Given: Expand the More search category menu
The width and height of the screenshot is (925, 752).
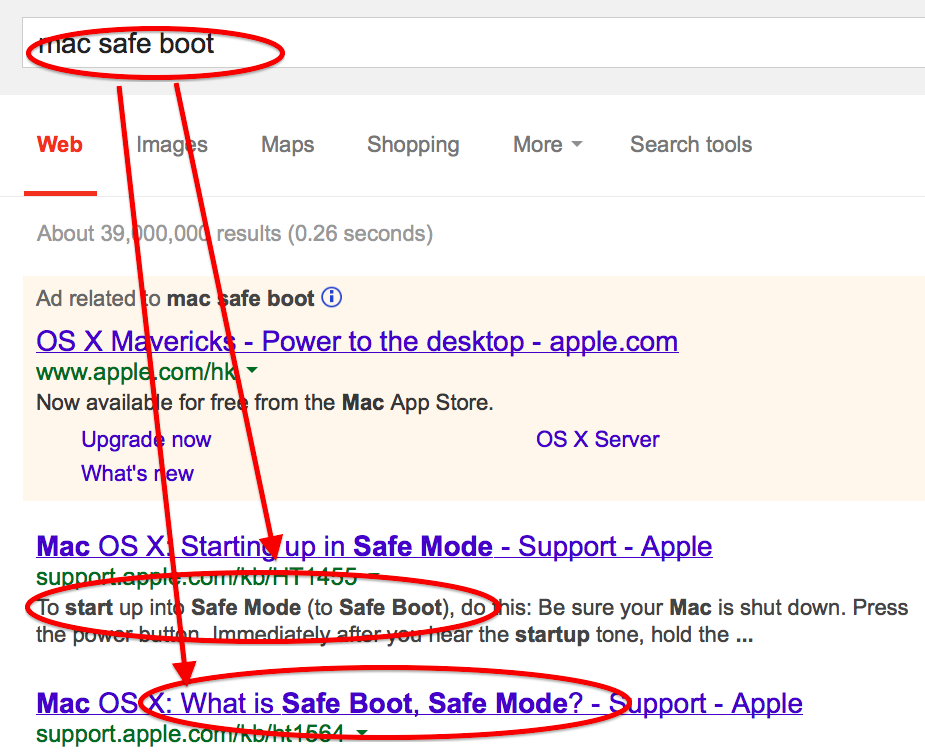Looking at the screenshot, I should (547, 145).
